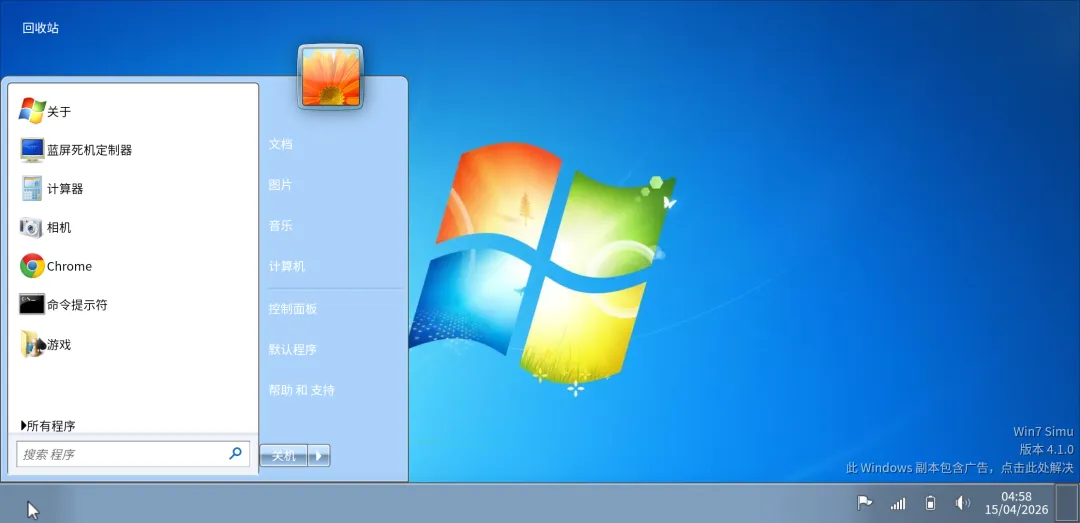Open the Action Center flag tray icon
Image resolution: width=1080 pixels, height=523 pixels.
click(x=864, y=503)
